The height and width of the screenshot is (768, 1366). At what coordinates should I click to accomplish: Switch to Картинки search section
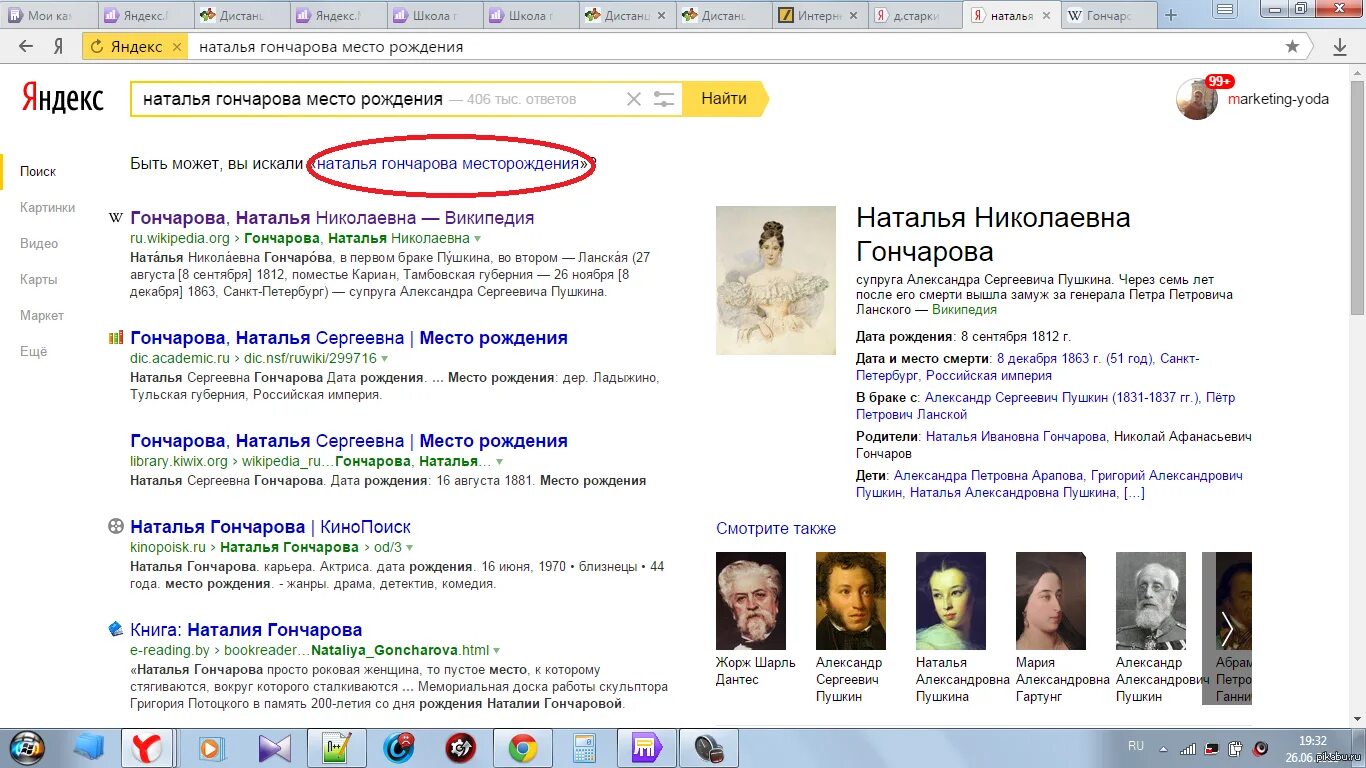tap(47, 208)
